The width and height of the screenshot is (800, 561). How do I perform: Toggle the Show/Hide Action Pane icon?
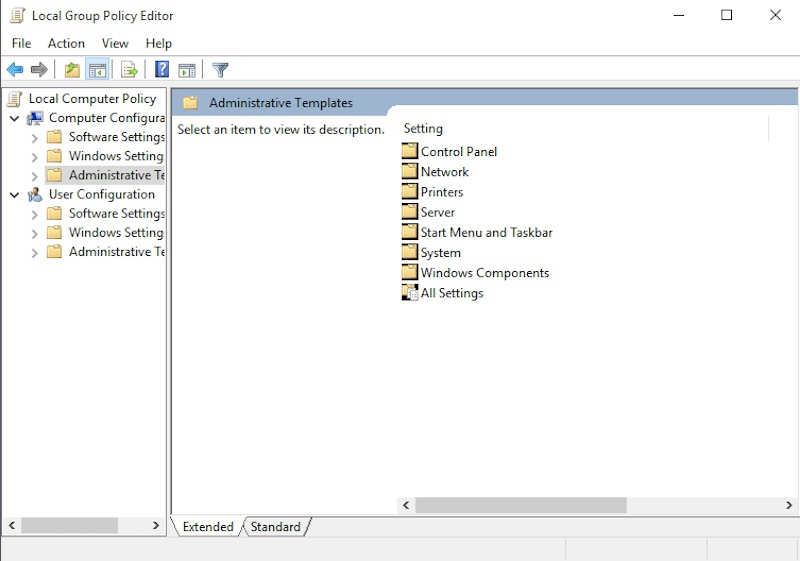(187, 70)
